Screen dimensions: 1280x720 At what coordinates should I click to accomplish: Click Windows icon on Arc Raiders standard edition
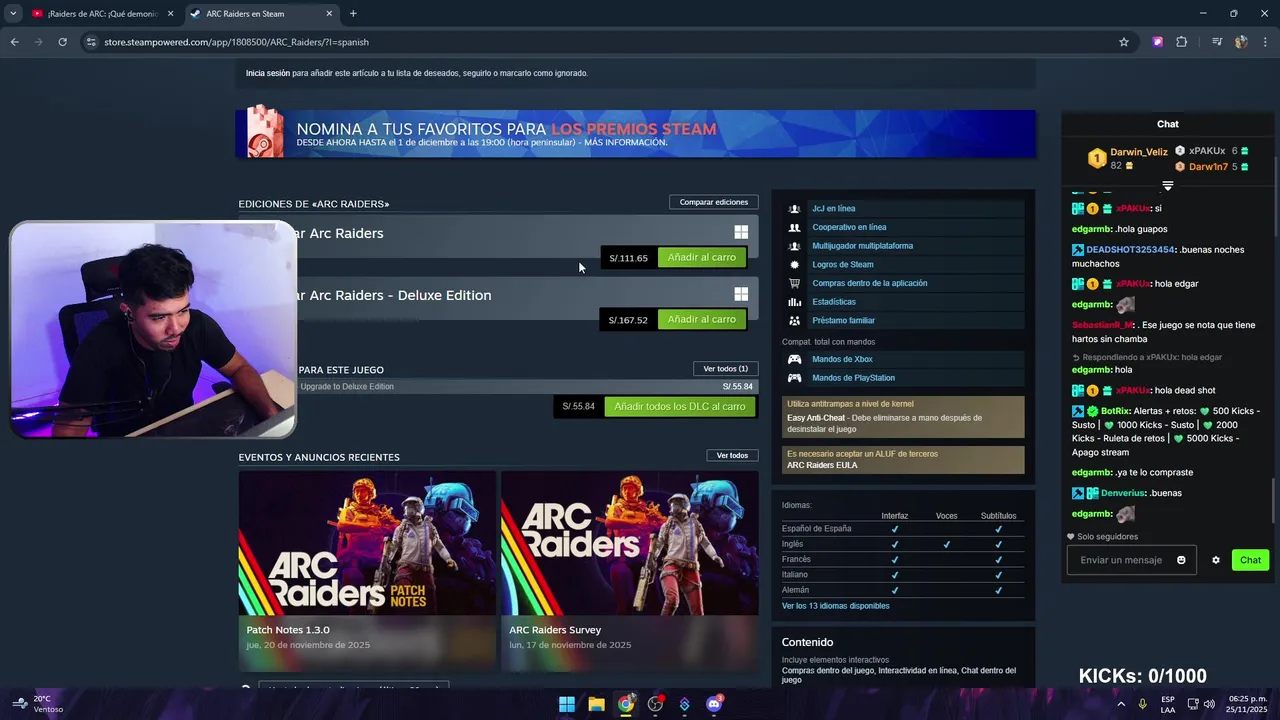click(x=741, y=232)
